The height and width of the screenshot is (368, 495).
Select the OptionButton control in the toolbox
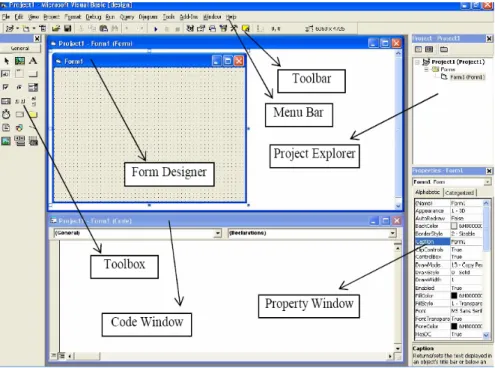click(19, 87)
